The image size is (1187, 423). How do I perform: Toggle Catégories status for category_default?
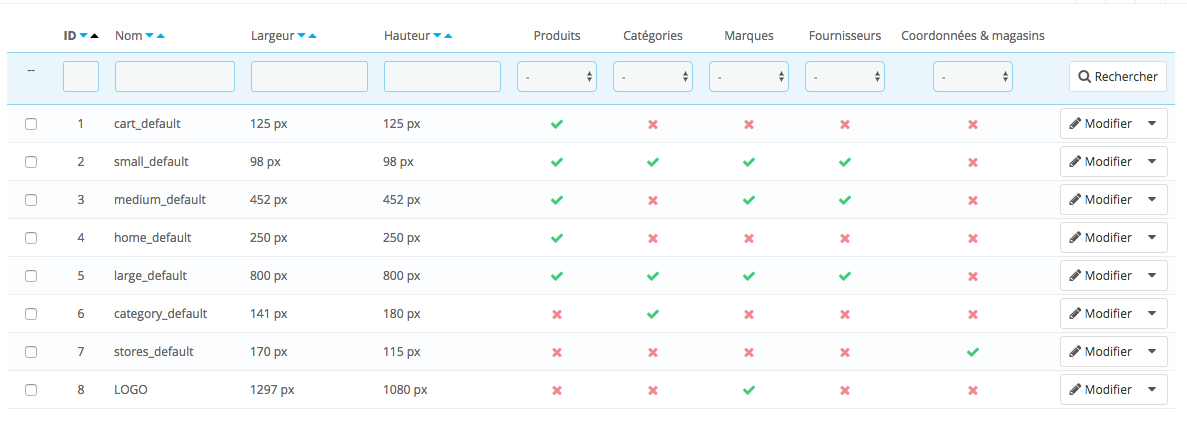(653, 314)
